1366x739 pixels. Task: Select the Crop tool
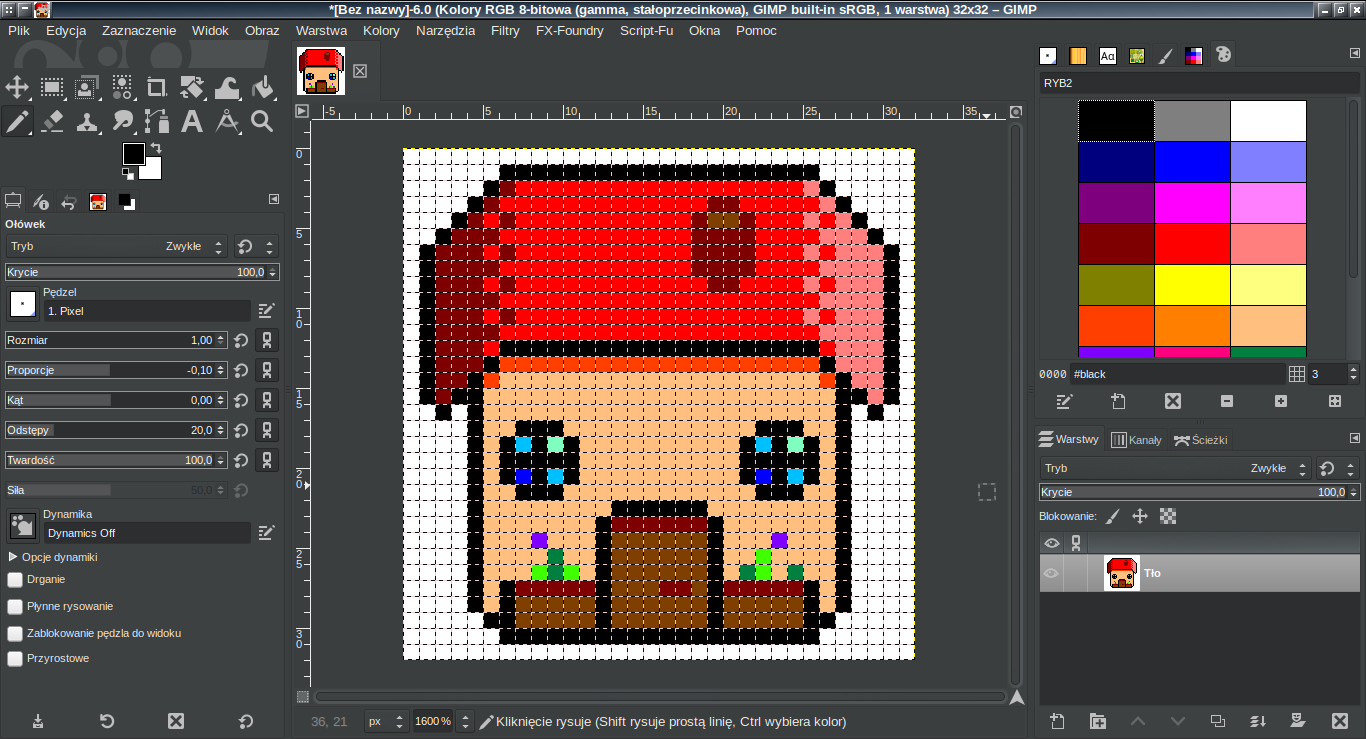point(157,88)
